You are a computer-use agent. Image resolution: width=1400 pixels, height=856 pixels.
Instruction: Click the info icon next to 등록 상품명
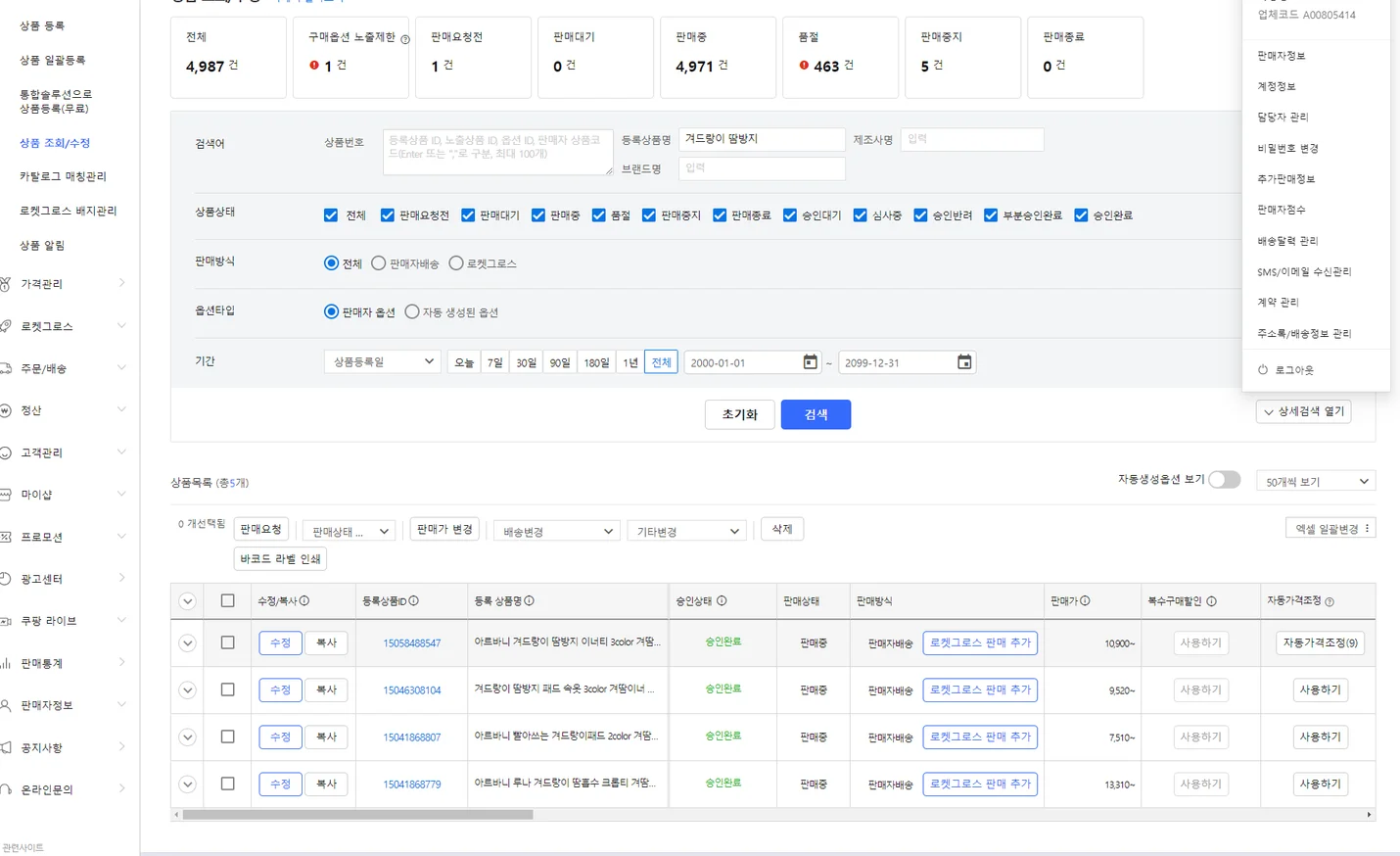530,600
